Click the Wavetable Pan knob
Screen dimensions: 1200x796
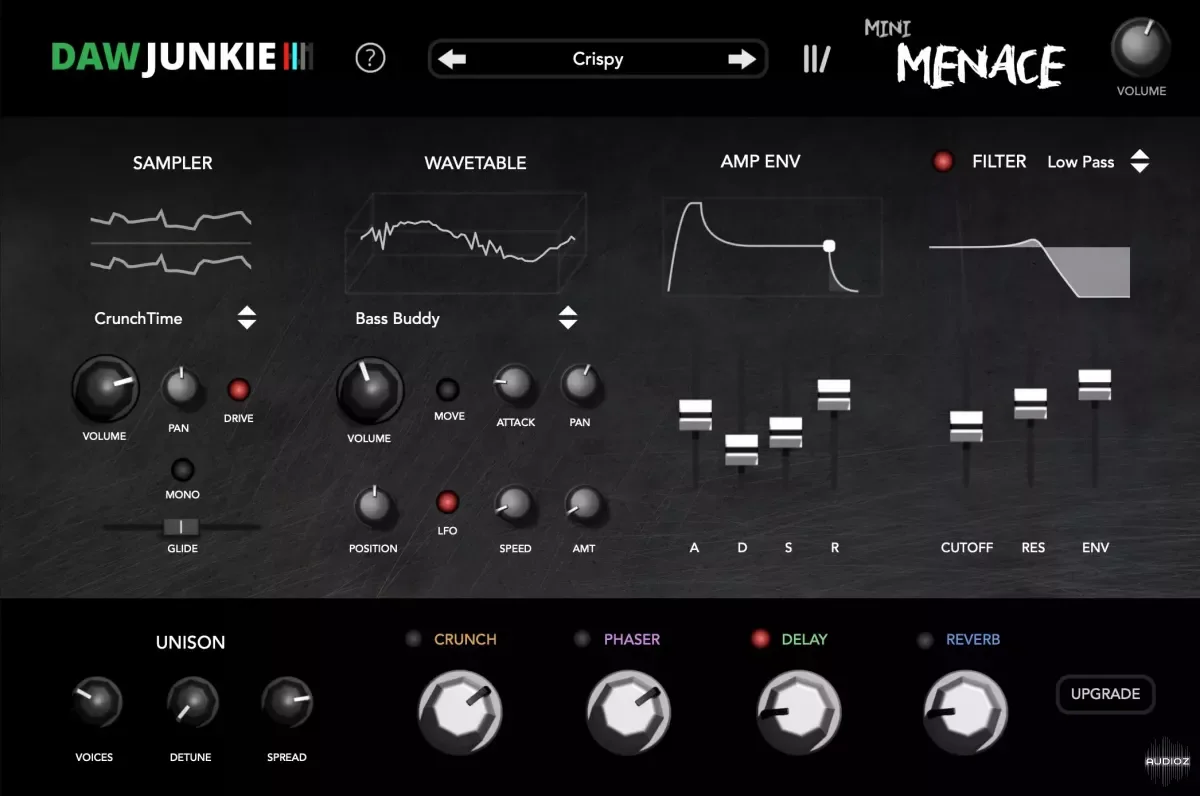580,385
